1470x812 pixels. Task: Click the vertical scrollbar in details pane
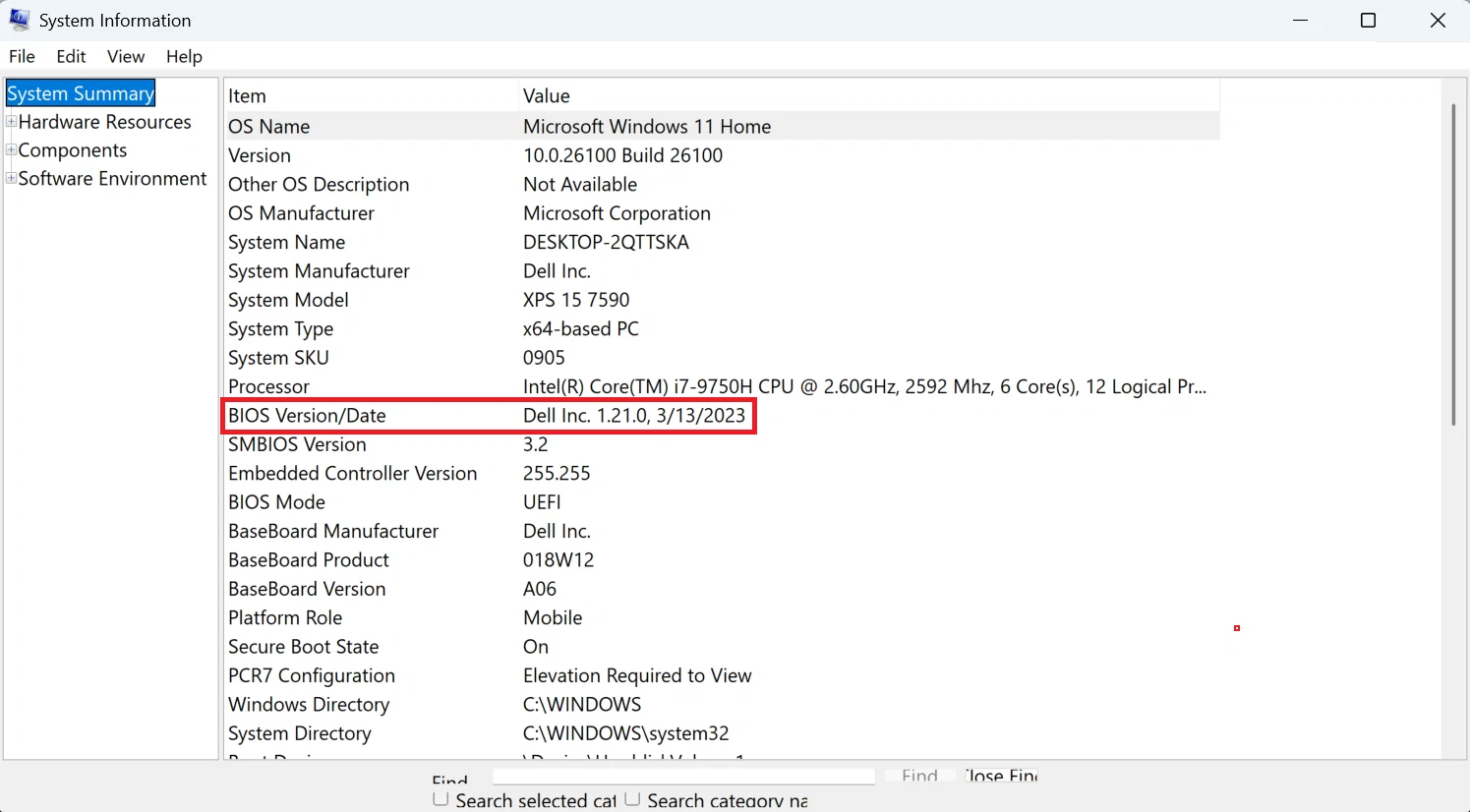(1452, 265)
